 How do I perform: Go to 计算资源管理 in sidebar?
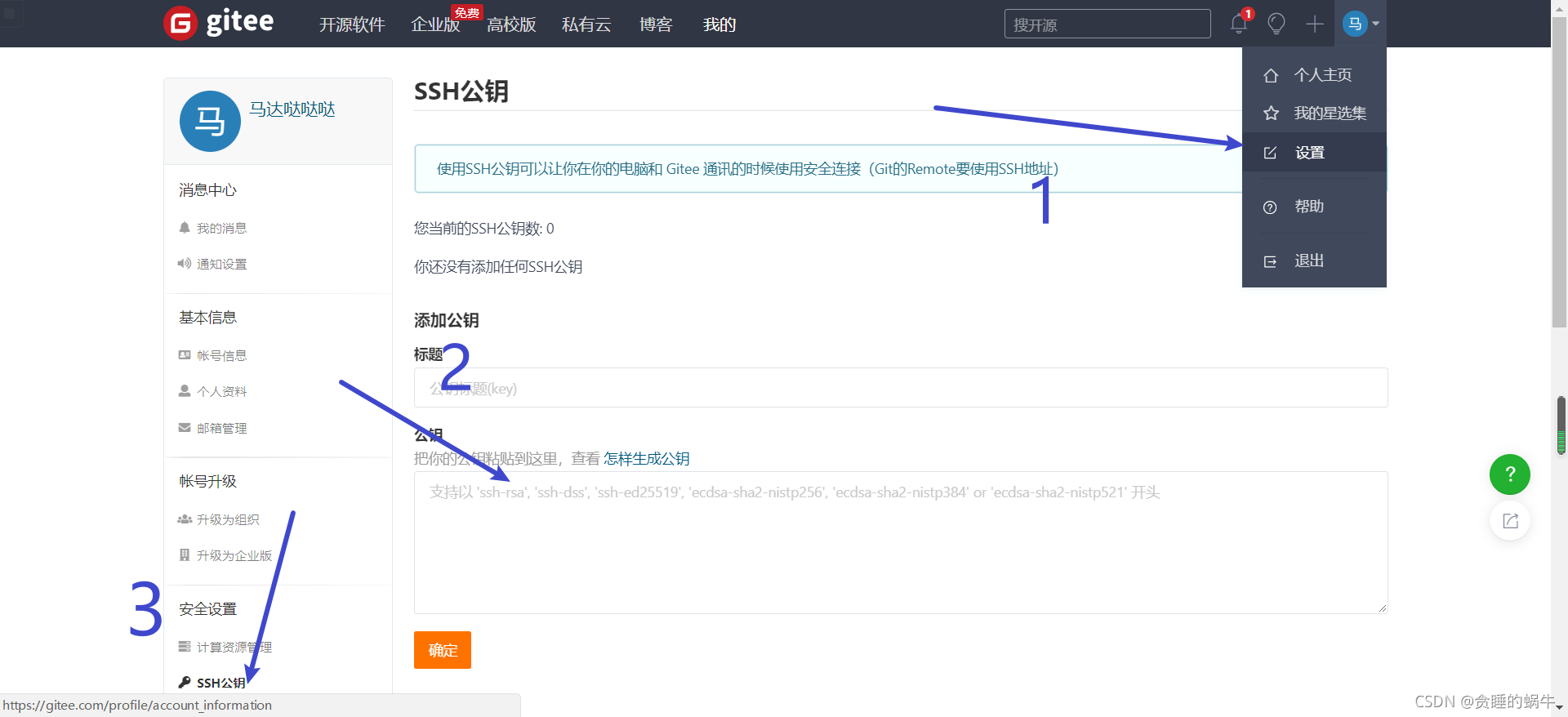click(234, 647)
